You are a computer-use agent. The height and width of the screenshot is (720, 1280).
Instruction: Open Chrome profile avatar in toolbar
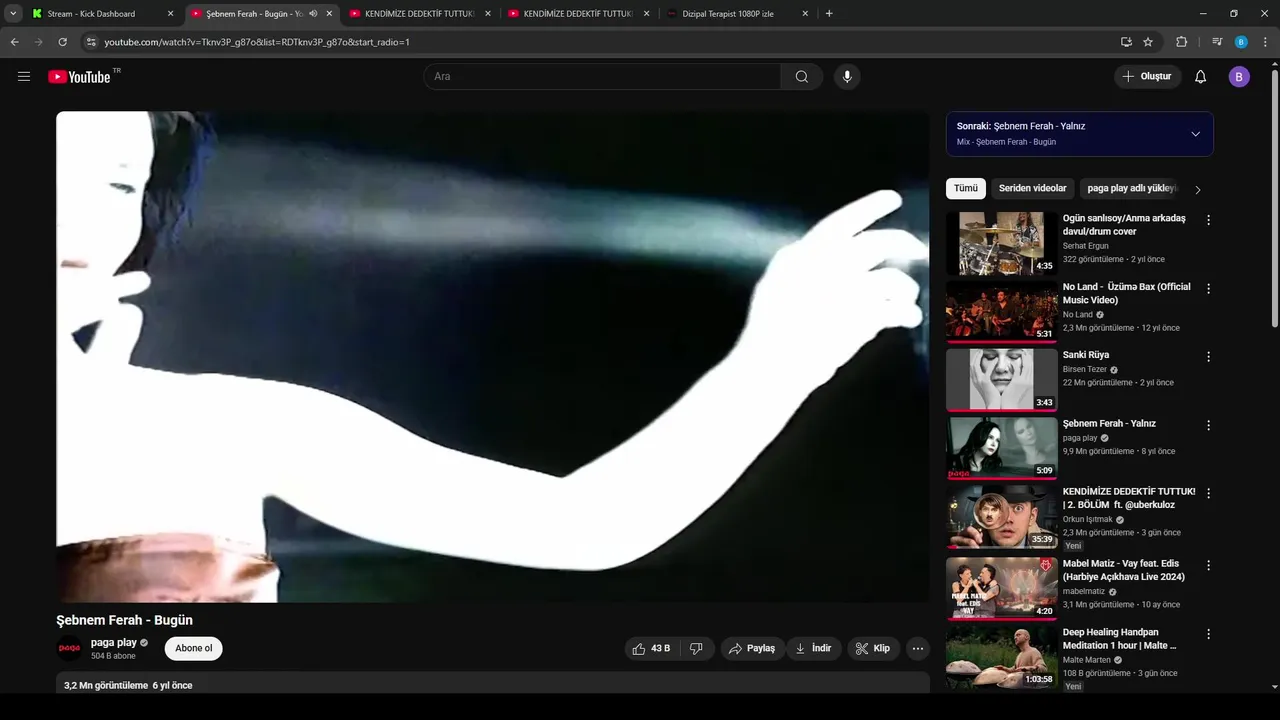pyautogui.click(x=1241, y=42)
